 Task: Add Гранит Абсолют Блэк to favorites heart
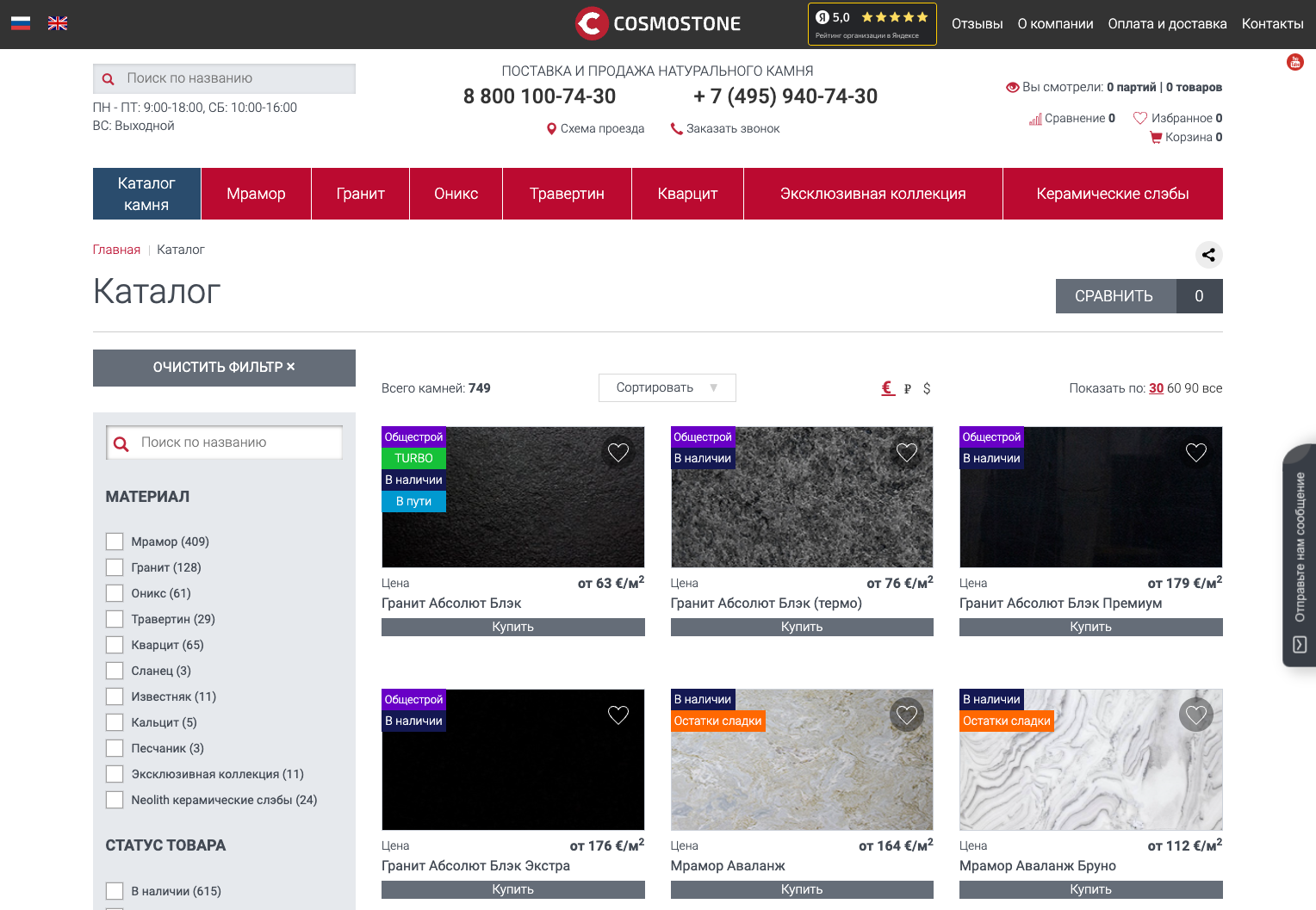618,452
